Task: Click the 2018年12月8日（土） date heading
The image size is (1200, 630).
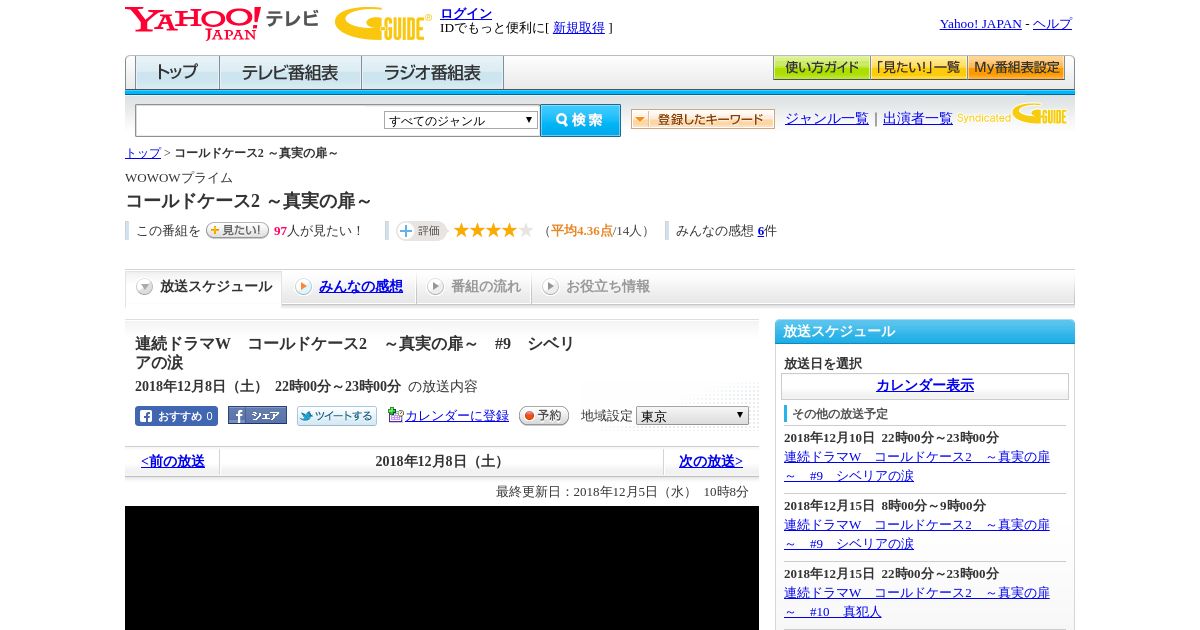Action: [x=441, y=462]
